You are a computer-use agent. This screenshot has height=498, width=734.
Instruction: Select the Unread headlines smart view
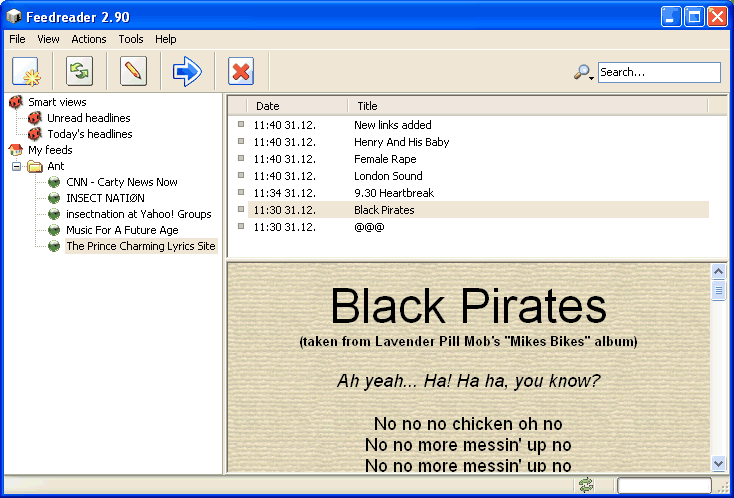[88, 118]
